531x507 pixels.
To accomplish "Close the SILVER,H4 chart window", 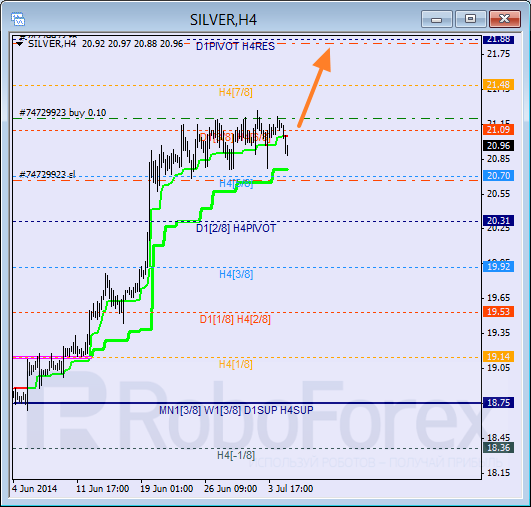I will 505,19.
